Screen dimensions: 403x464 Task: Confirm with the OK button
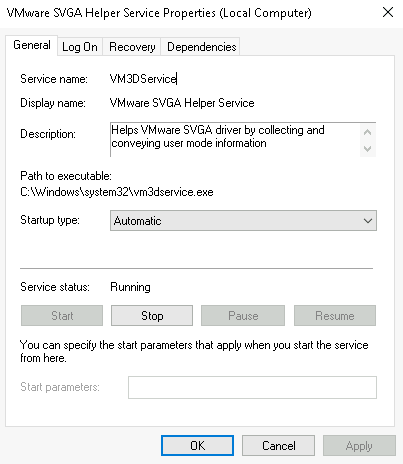pos(197,446)
